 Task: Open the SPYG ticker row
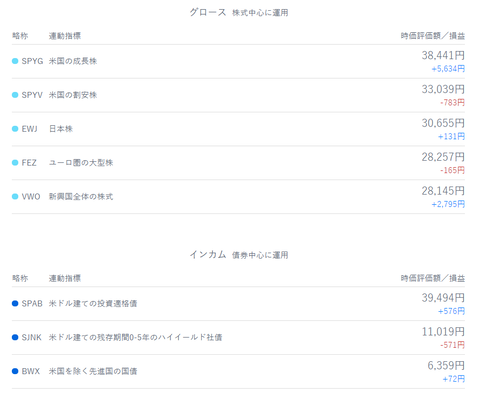click(x=238, y=62)
